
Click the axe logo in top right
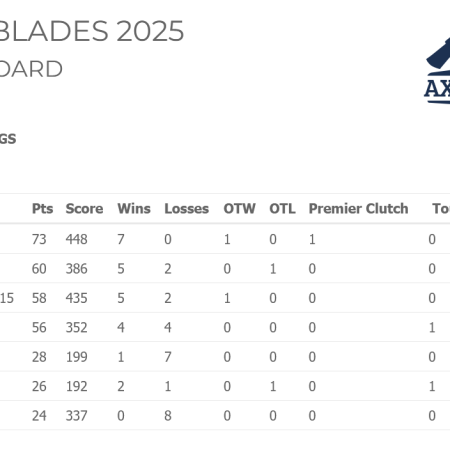tap(437, 71)
